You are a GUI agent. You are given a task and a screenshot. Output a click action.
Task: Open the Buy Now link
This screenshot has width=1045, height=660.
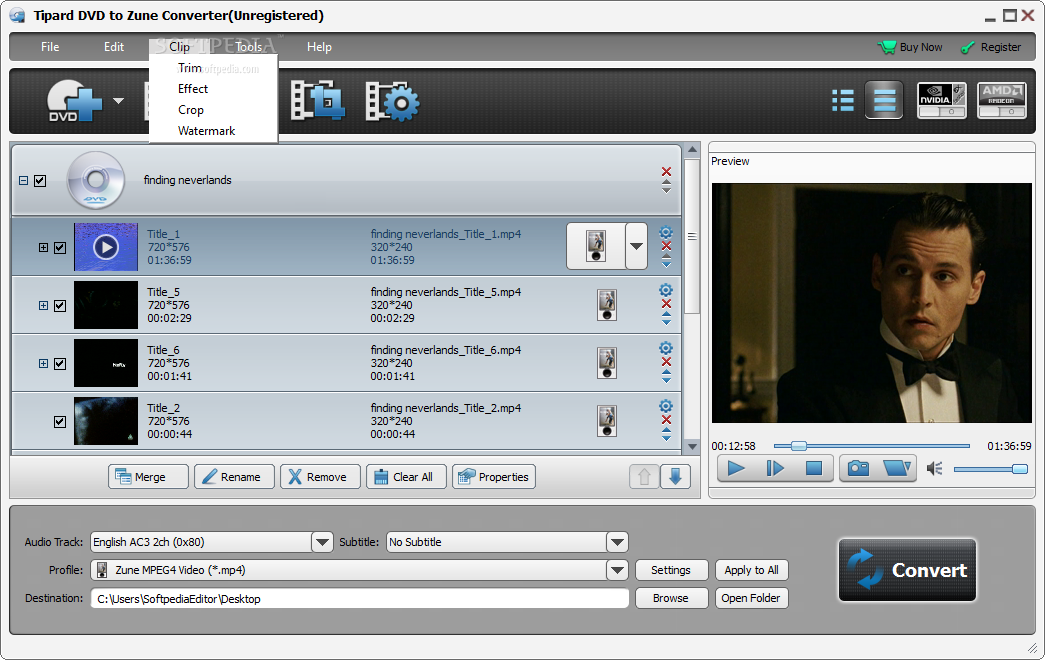click(x=910, y=47)
